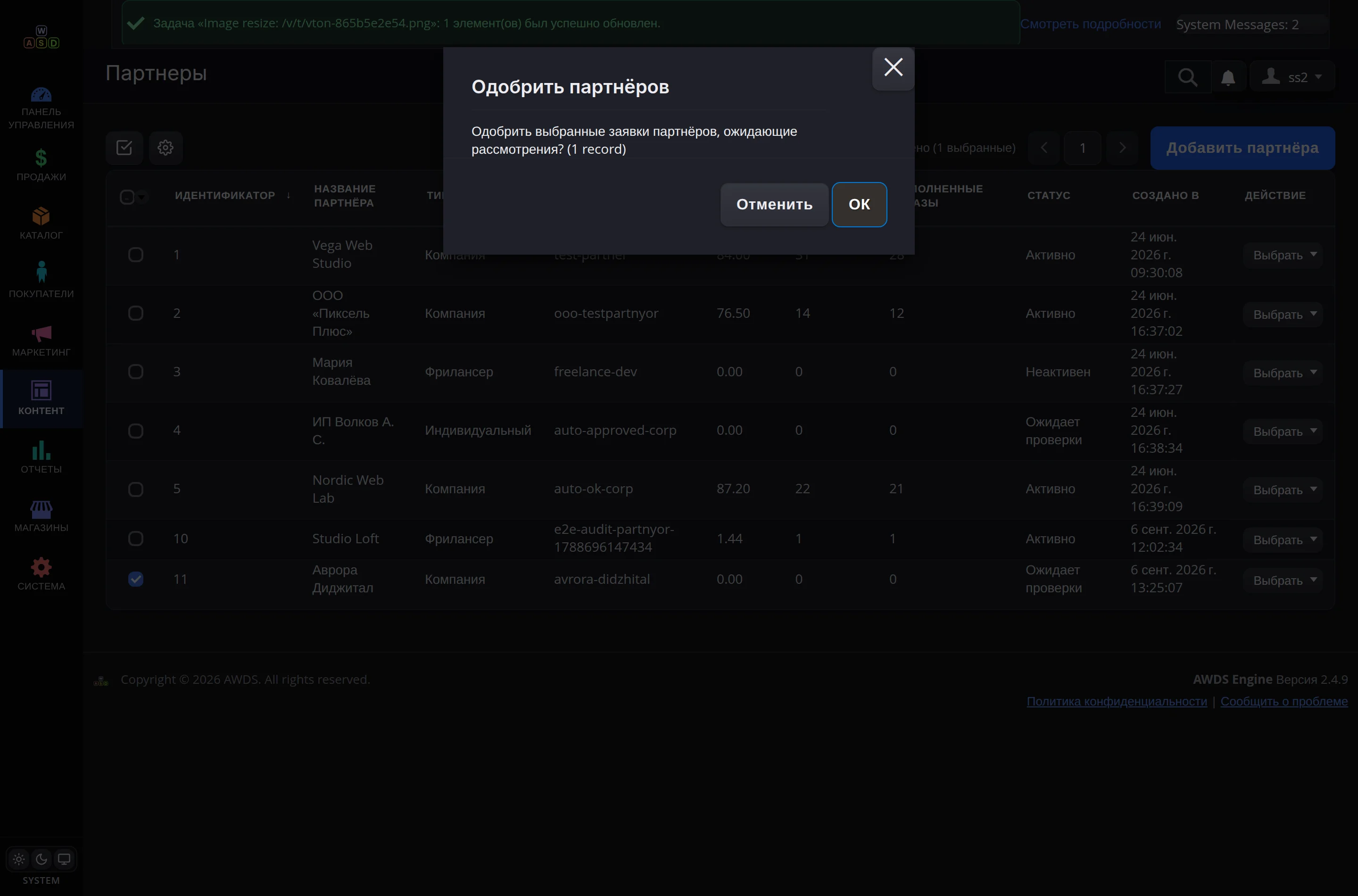The width and height of the screenshot is (1358, 896).
Task: Open the Панель управления dashboard icon
Action: pos(41,108)
